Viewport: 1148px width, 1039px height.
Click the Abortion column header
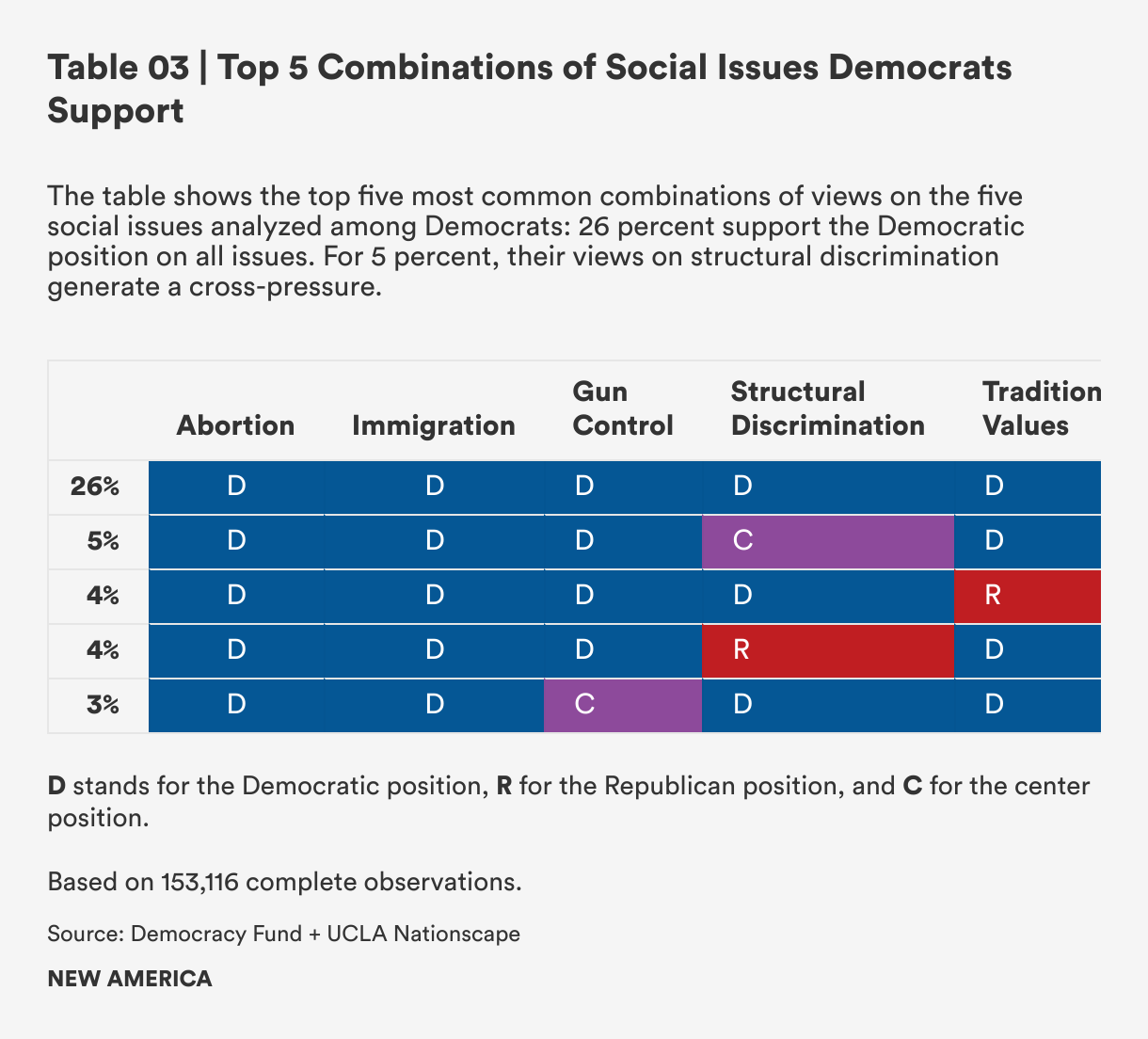tap(235, 425)
